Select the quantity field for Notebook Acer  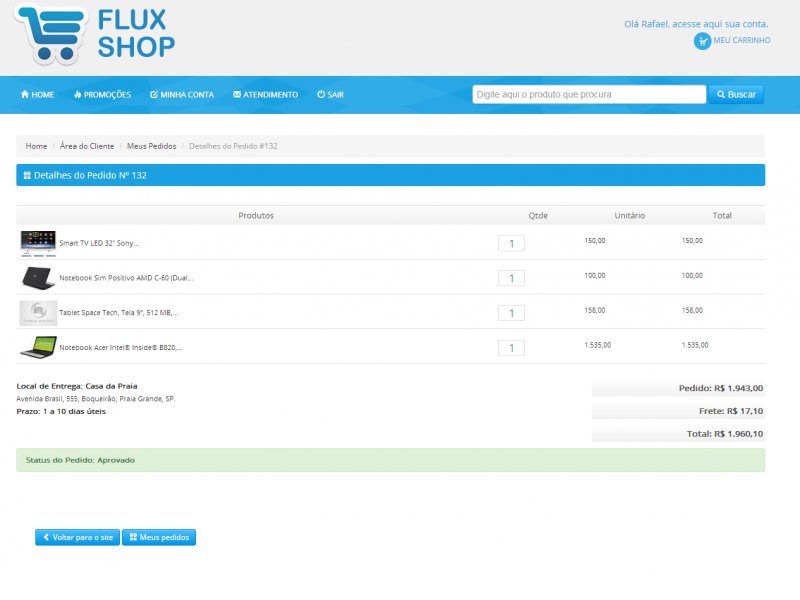click(511, 348)
